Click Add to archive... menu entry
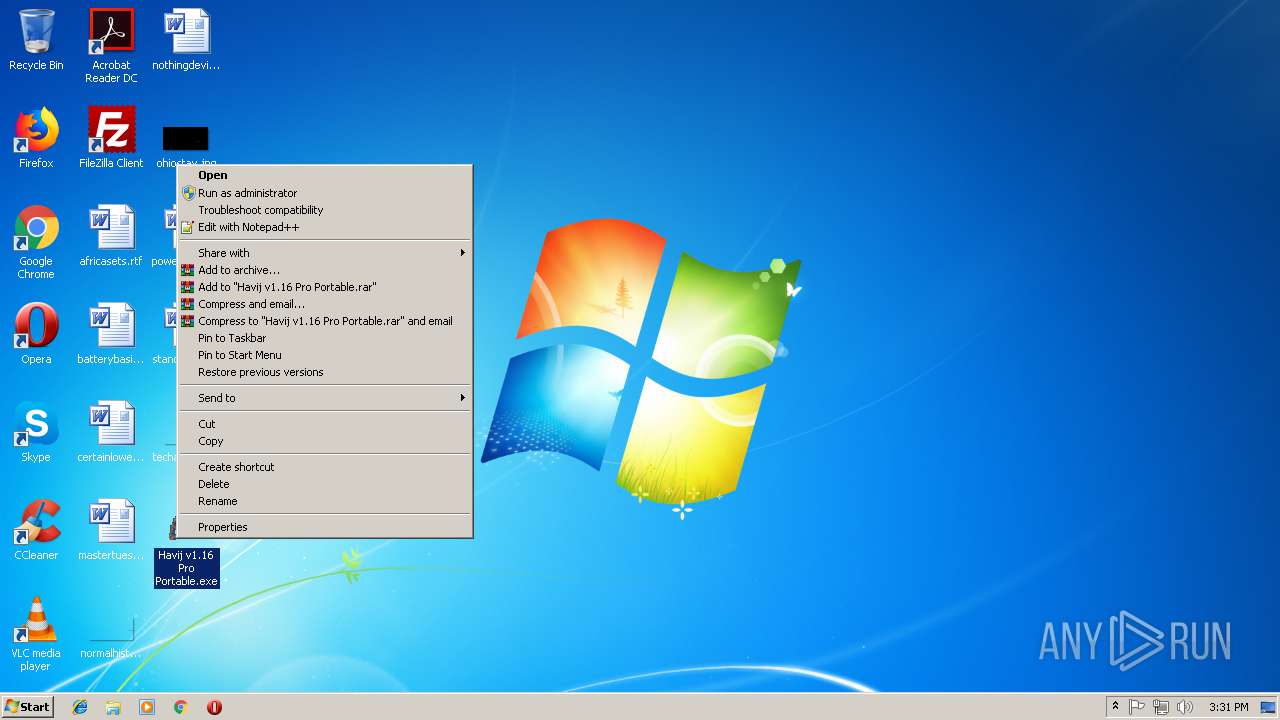Image resolution: width=1280 pixels, height=720 pixels. tap(324, 270)
